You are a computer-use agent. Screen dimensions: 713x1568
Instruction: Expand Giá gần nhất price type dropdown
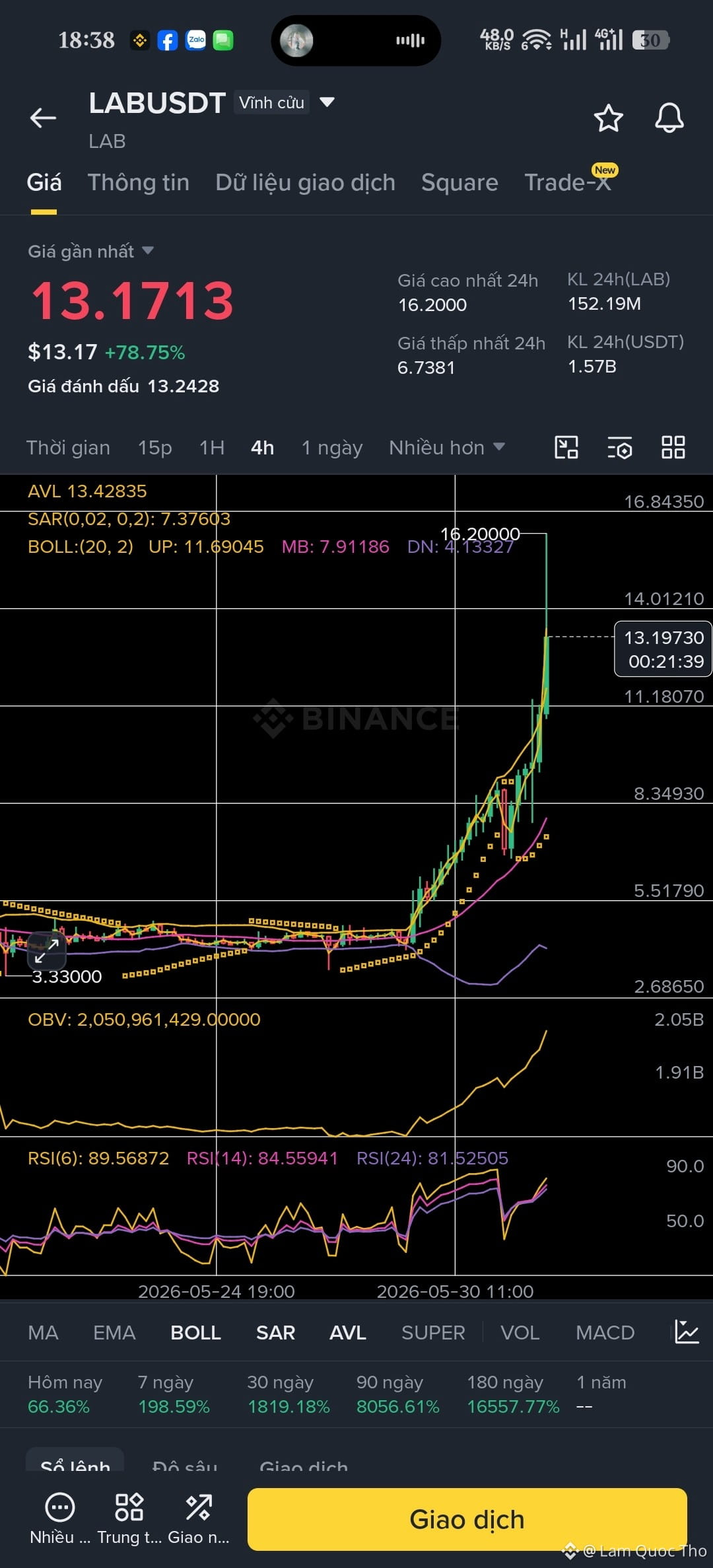coord(90,251)
